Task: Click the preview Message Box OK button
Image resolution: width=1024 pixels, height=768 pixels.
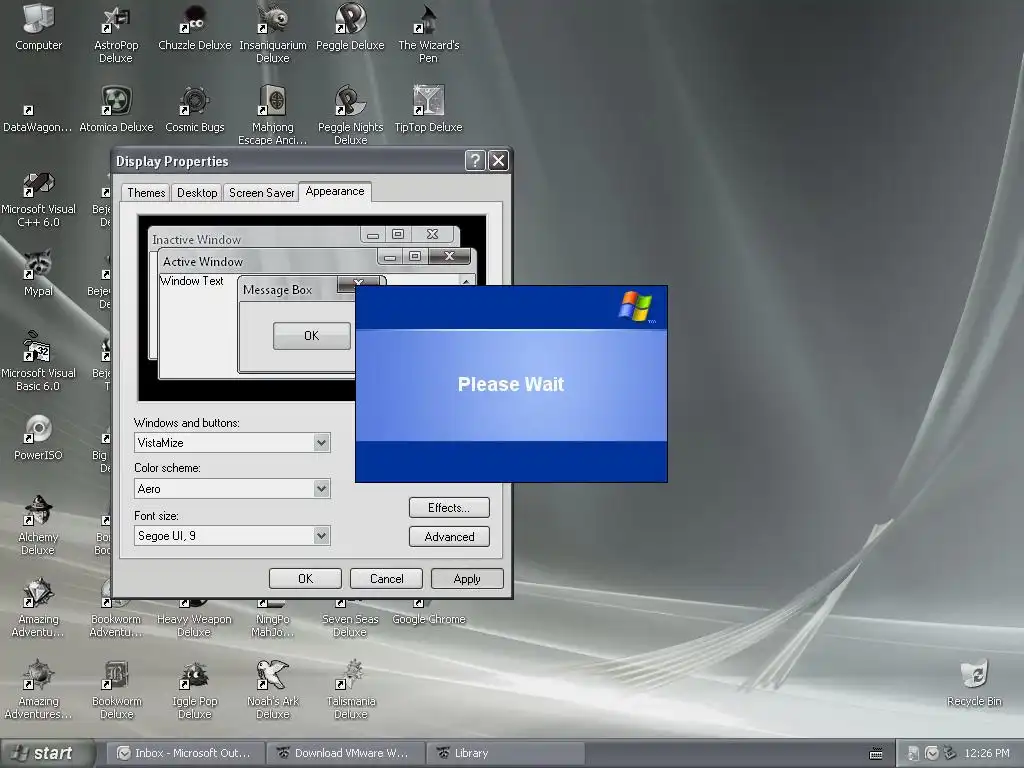Action: click(312, 336)
